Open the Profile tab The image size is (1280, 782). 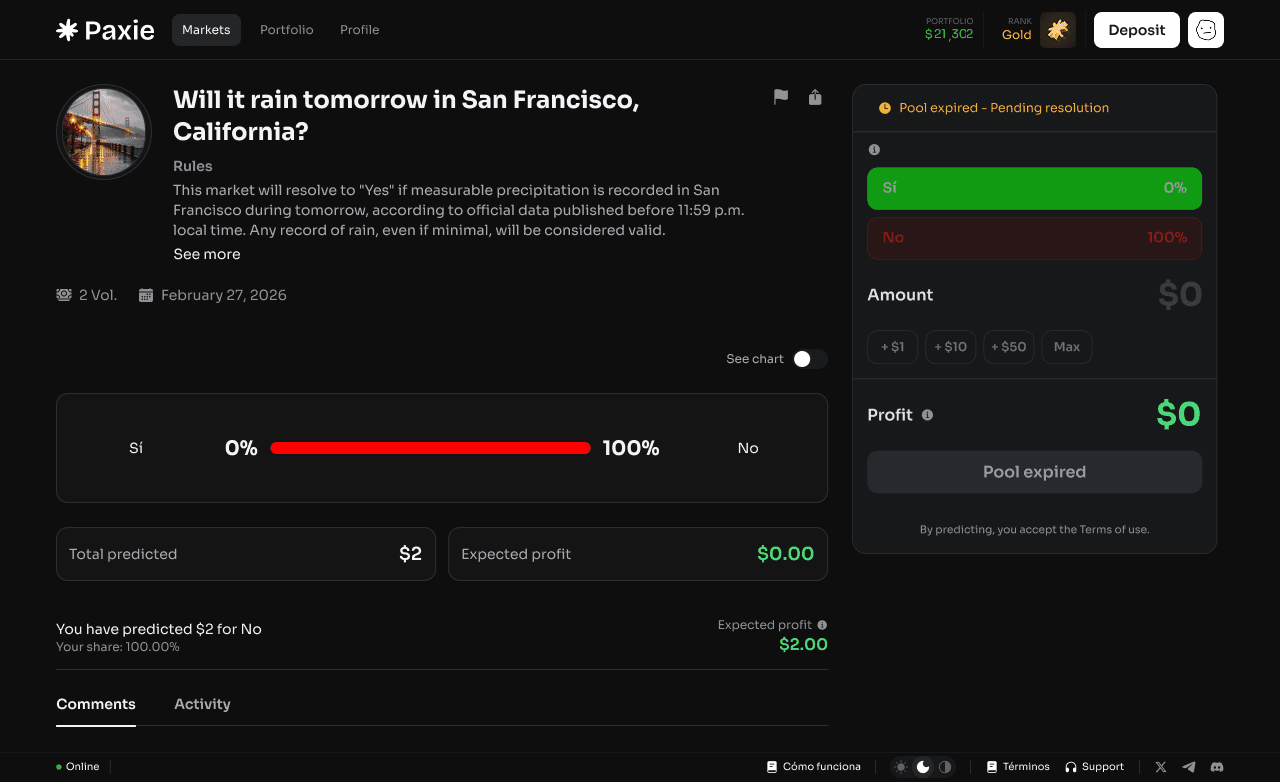point(360,30)
